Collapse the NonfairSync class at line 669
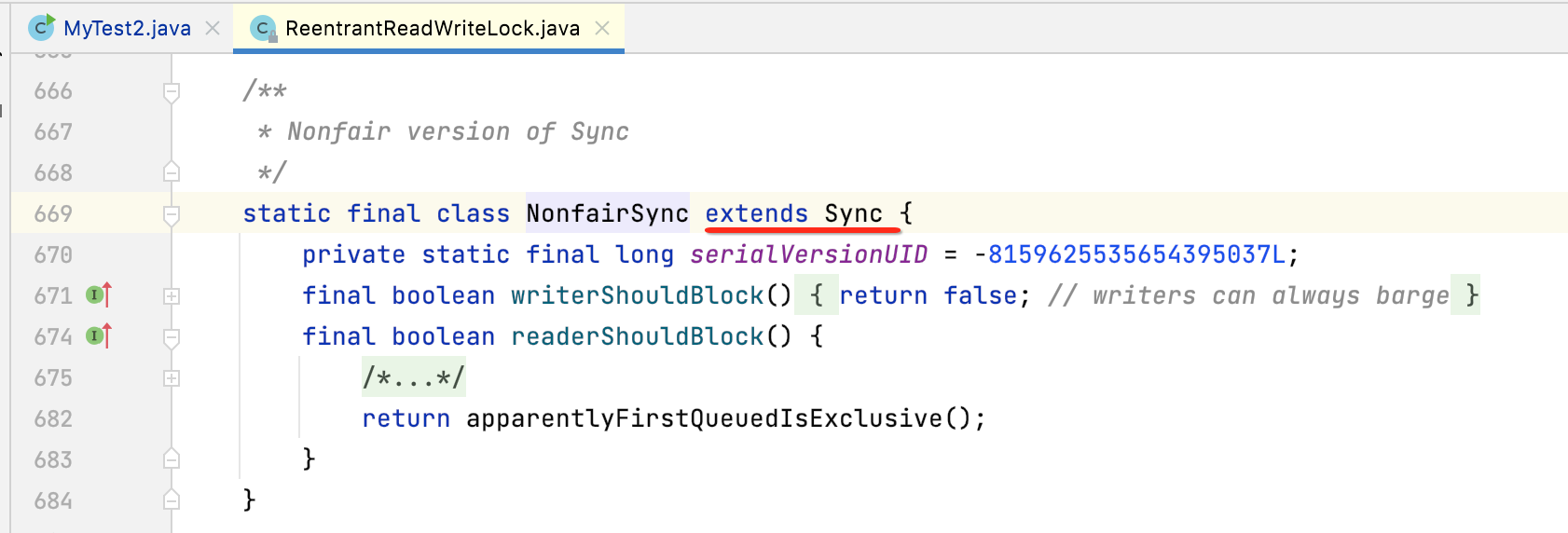 [172, 214]
